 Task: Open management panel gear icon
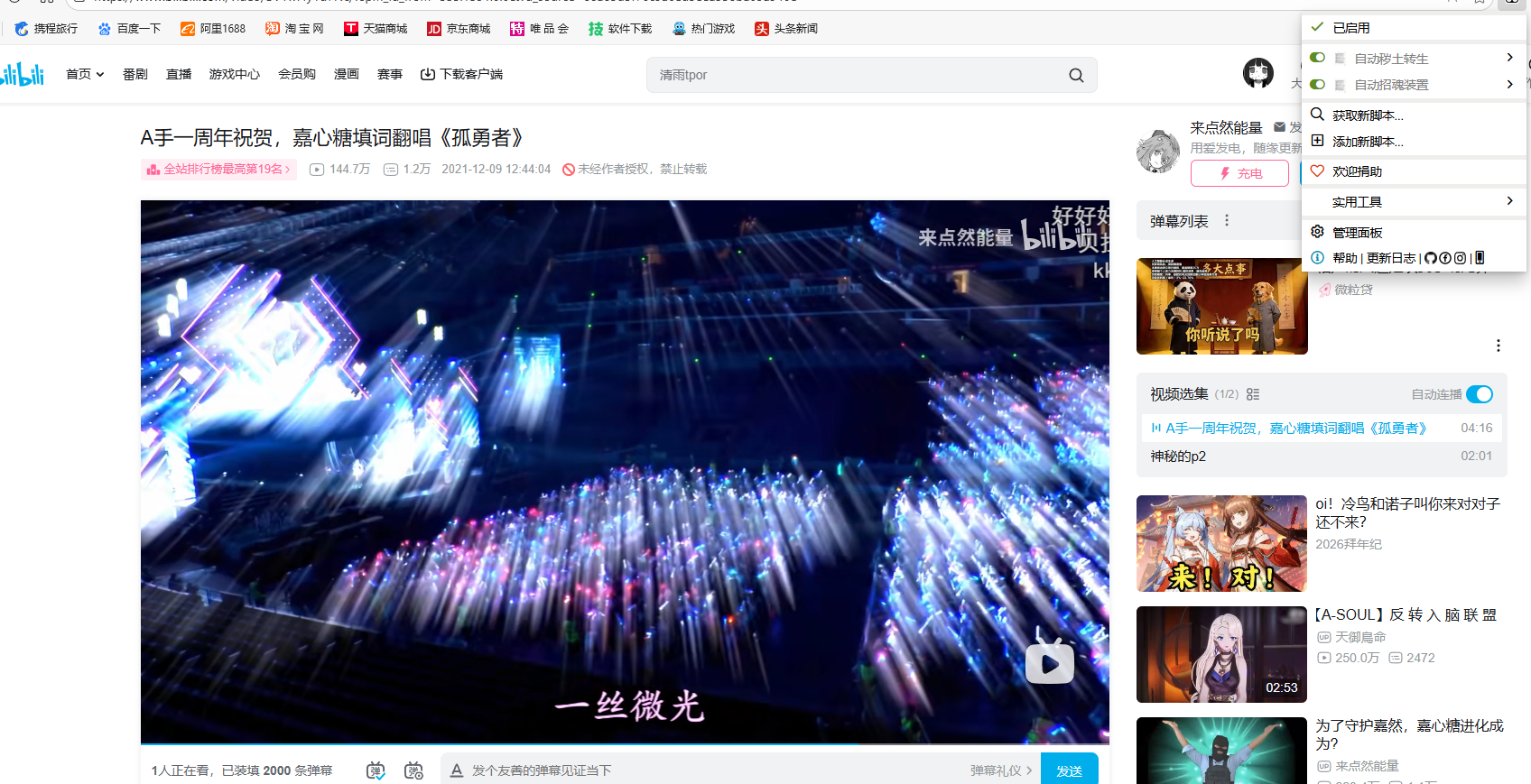pos(1317,232)
